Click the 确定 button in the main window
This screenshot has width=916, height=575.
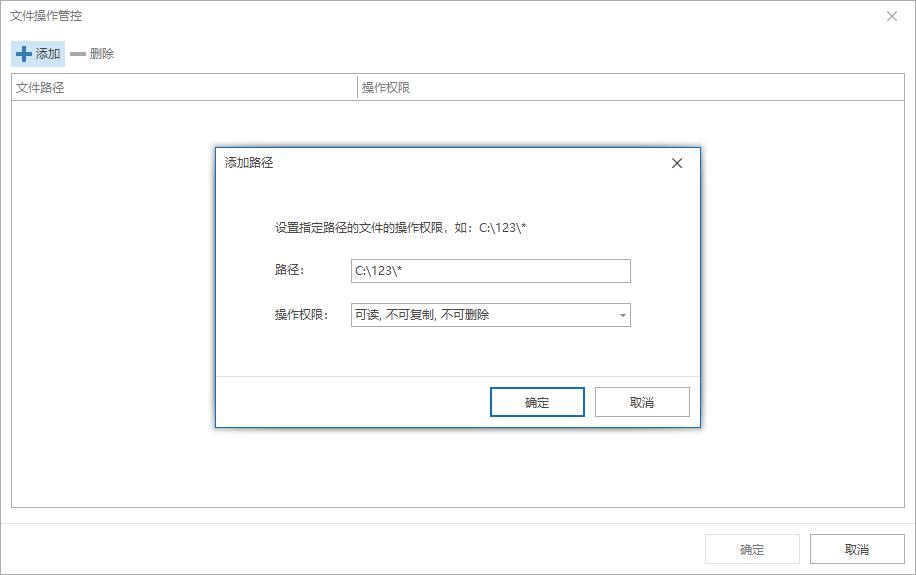[x=752, y=549]
